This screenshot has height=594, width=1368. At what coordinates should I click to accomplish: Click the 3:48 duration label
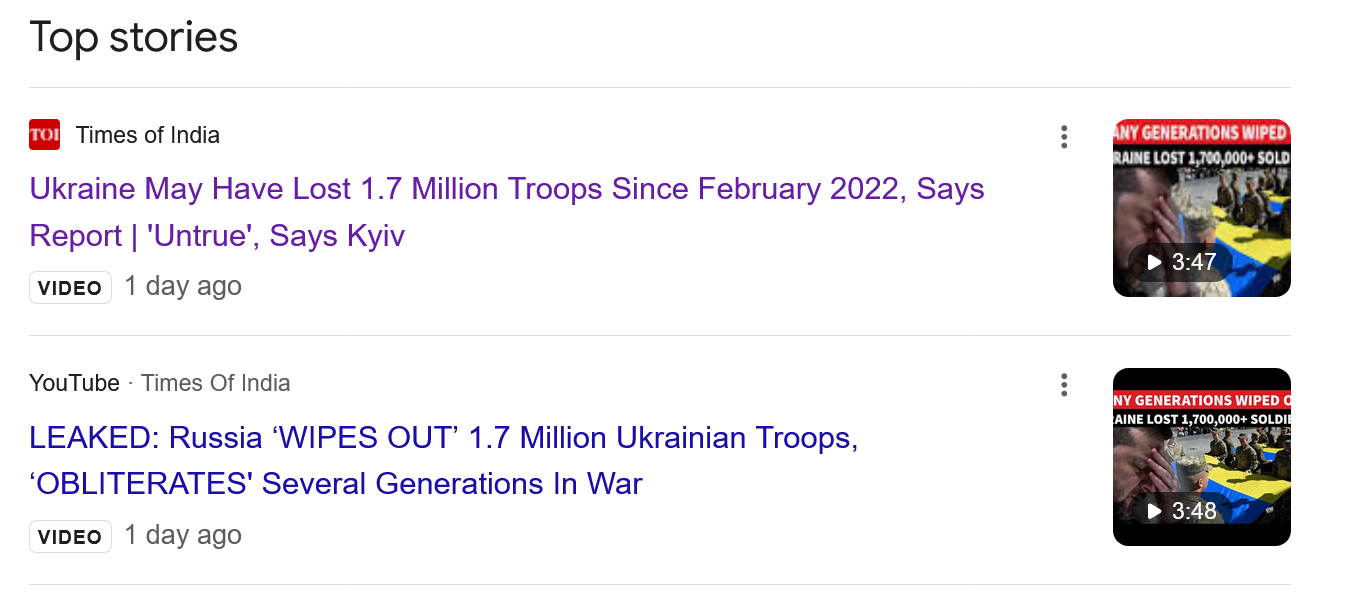coord(1193,511)
